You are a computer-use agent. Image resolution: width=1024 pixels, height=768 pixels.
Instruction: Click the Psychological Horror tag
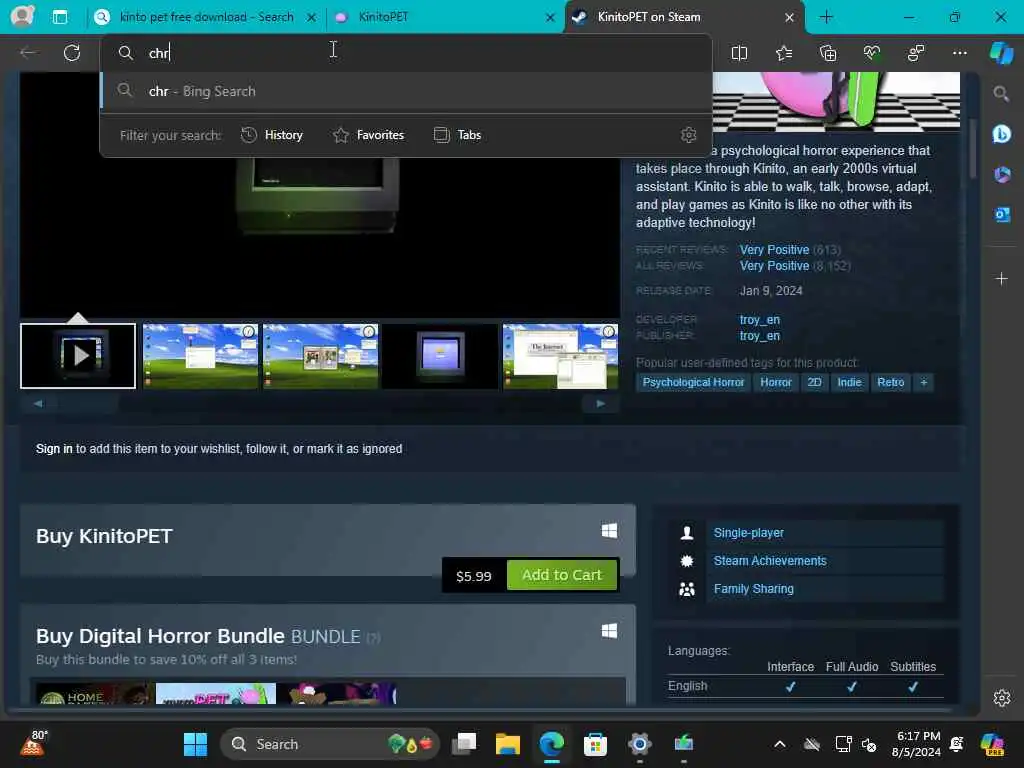693,382
